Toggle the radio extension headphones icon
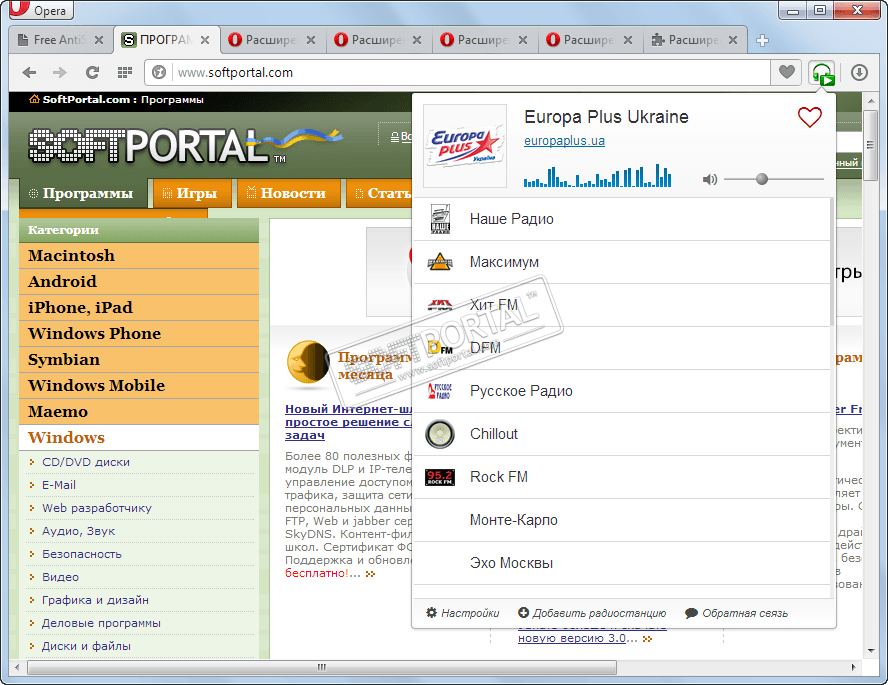 coord(822,73)
